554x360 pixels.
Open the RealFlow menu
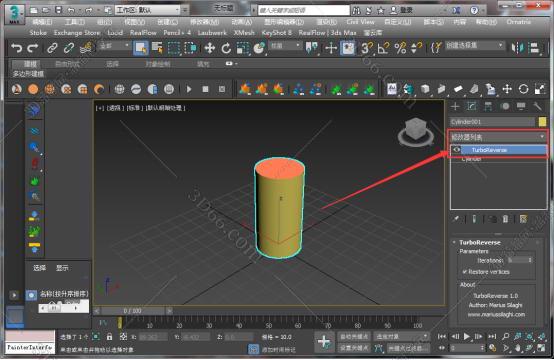(143, 33)
